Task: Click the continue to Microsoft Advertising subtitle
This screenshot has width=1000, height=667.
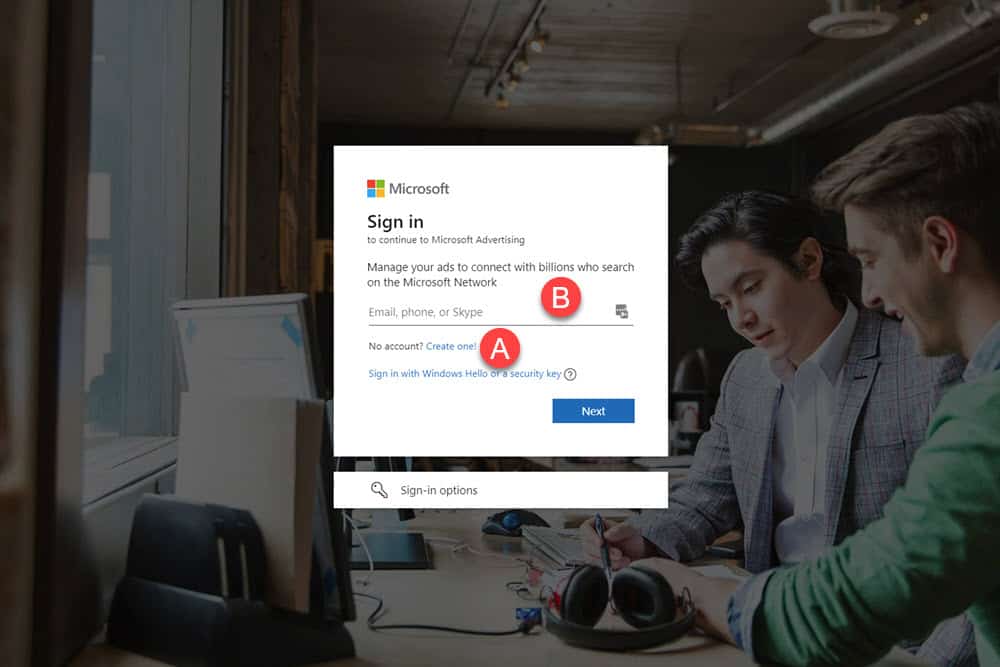Action: click(x=446, y=240)
